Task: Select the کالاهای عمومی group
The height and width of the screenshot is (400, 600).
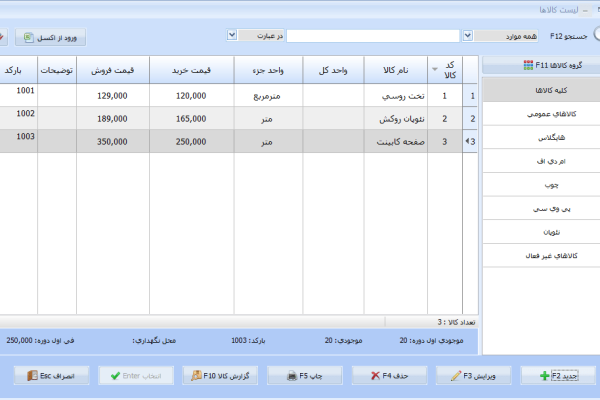Action: (541, 114)
